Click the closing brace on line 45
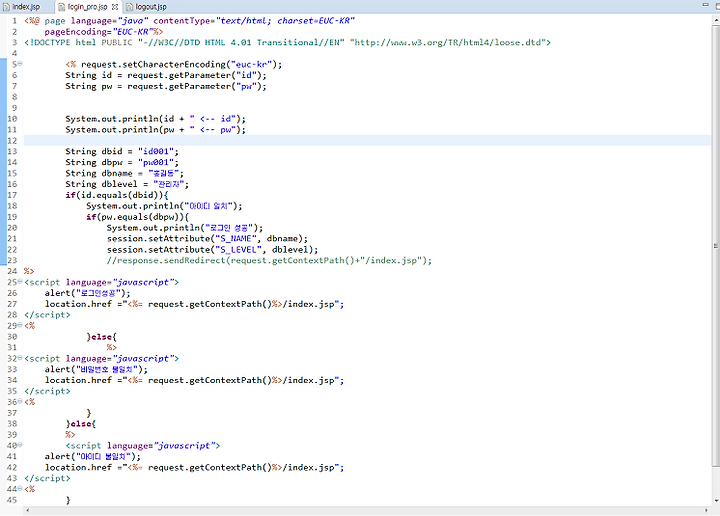The image size is (720, 516). [68, 500]
